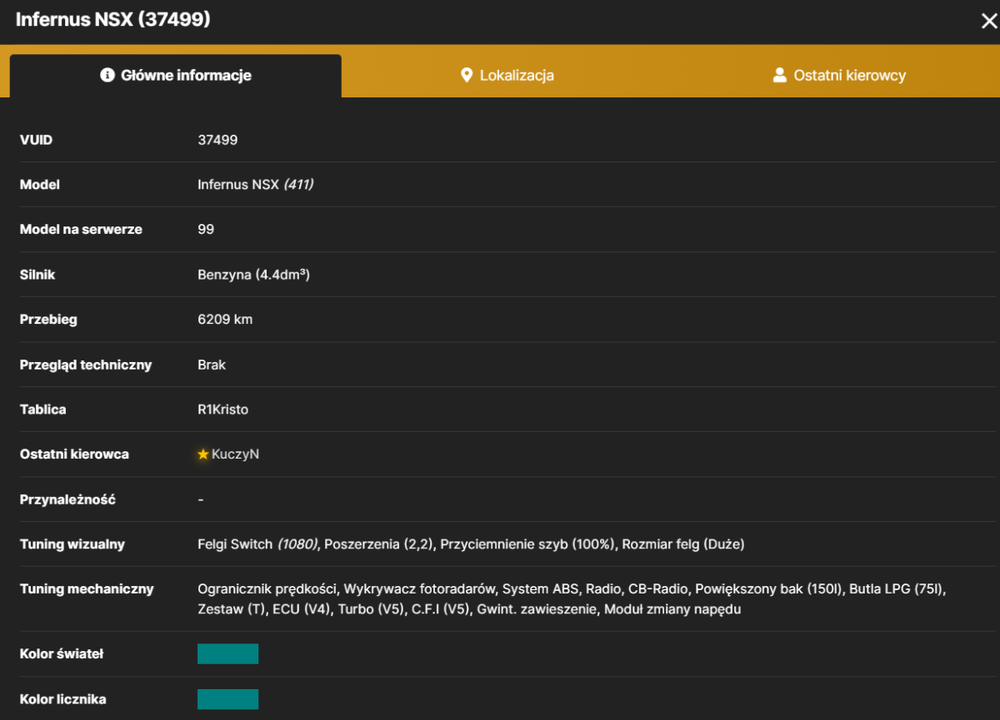The width and height of the screenshot is (1000, 720).
Task: Select mileage value 6209 km
Action: [x=225, y=320]
